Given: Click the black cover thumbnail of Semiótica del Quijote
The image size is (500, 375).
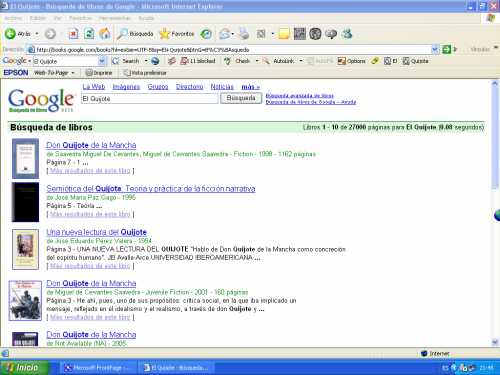Looking at the screenshot, I should pyautogui.click(x=25, y=202).
